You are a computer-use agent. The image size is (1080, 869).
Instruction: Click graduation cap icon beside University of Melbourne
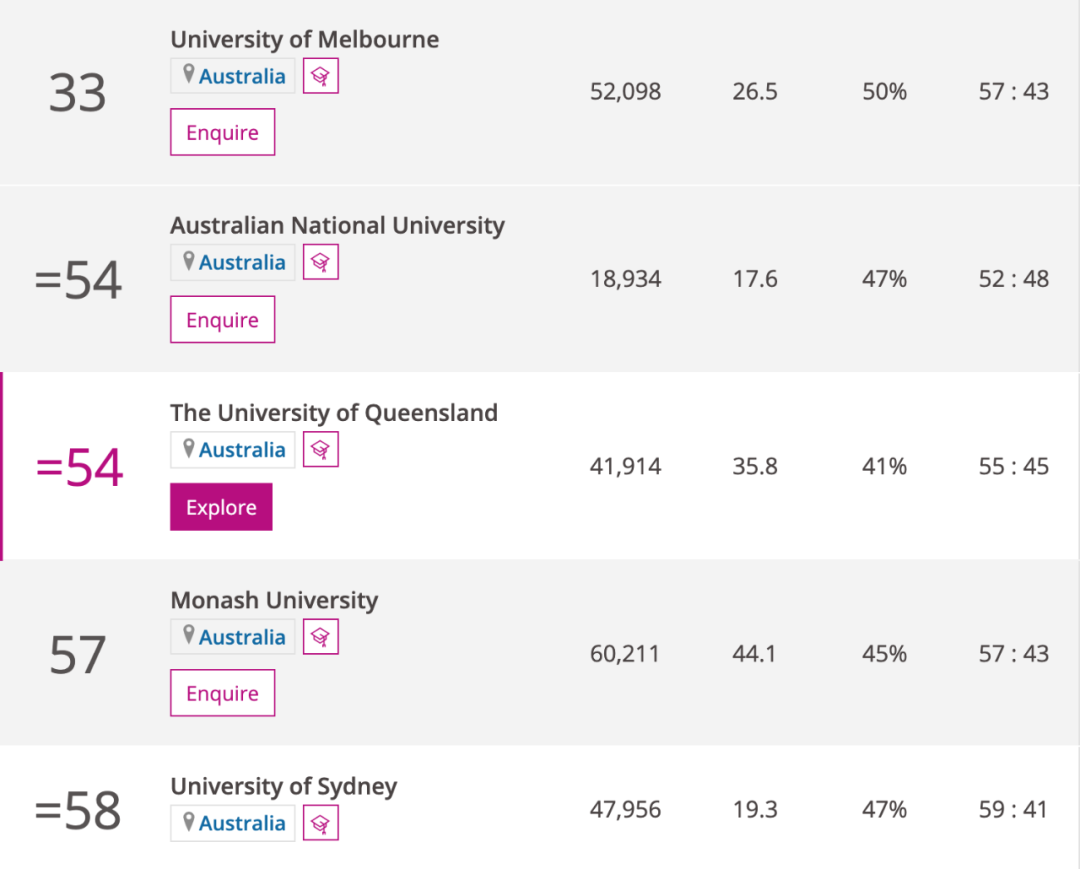(321, 76)
